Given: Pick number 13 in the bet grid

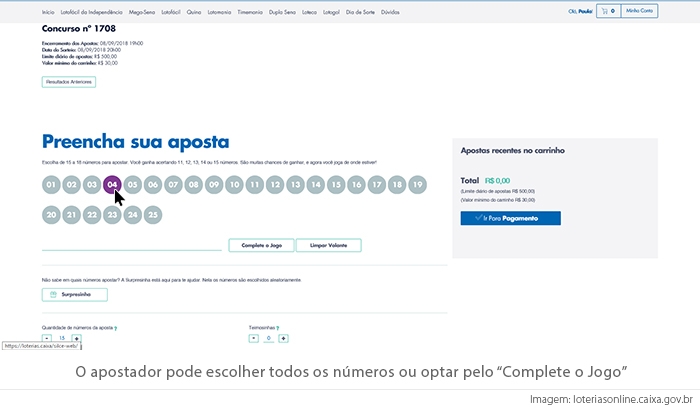Looking at the screenshot, I should pyautogui.click(x=295, y=185).
